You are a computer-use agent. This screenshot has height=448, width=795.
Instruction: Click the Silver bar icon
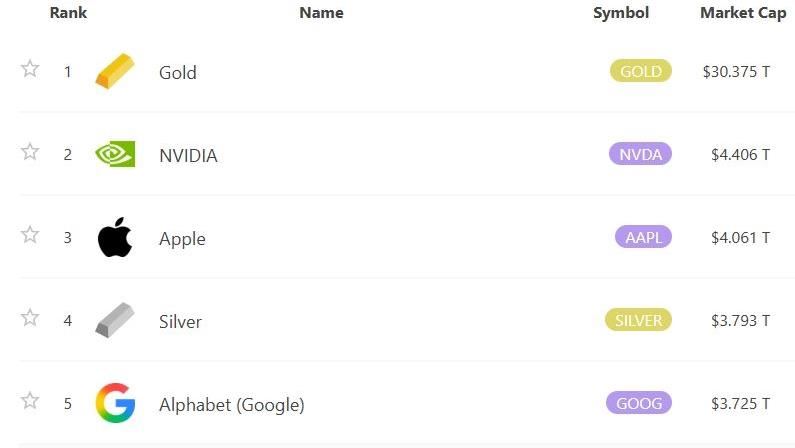click(x=114, y=321)
